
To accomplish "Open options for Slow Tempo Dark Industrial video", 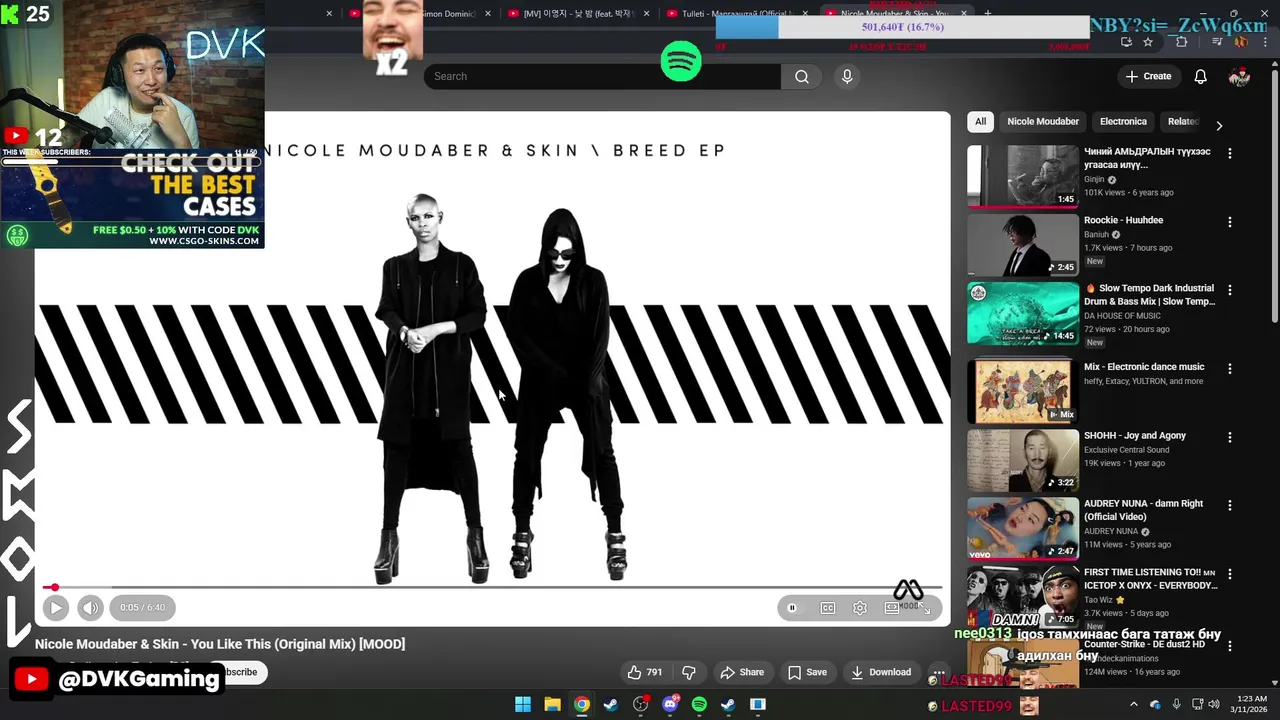I will click(x=1230, y=290).
